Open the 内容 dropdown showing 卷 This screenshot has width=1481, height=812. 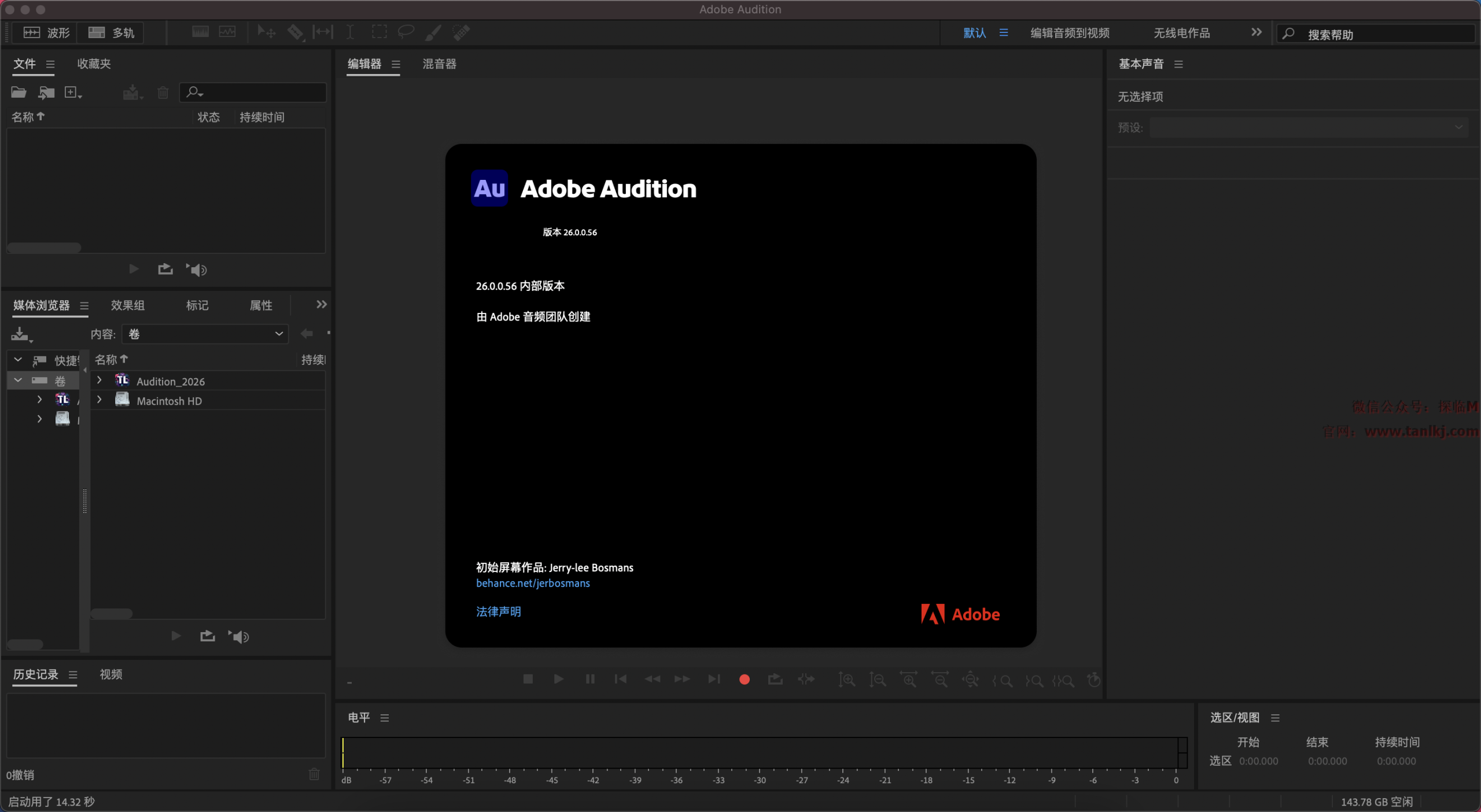205,334
